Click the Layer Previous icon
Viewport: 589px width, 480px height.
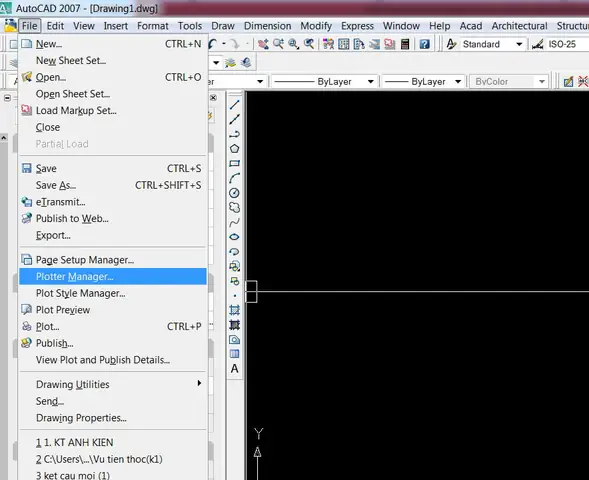click(x=246, y=62)
